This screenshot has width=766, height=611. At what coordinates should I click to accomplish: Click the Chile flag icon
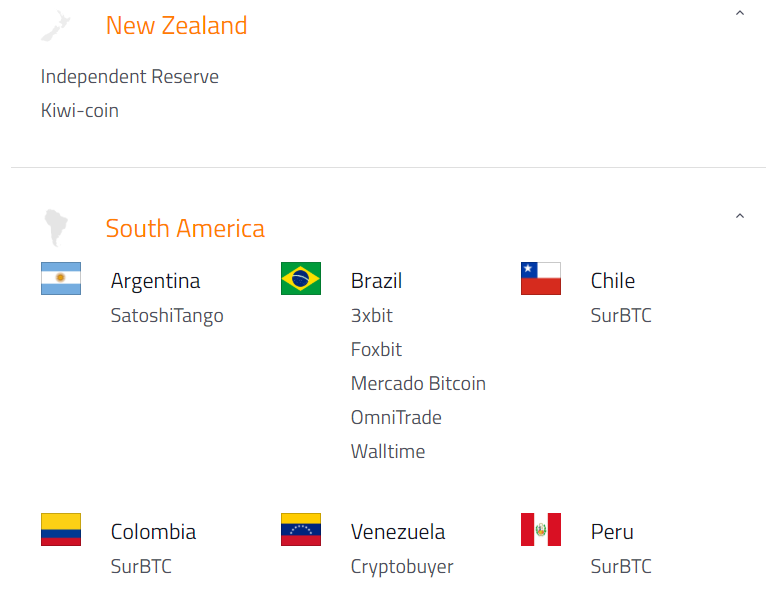pyautogui.click(x=541, y=279)
